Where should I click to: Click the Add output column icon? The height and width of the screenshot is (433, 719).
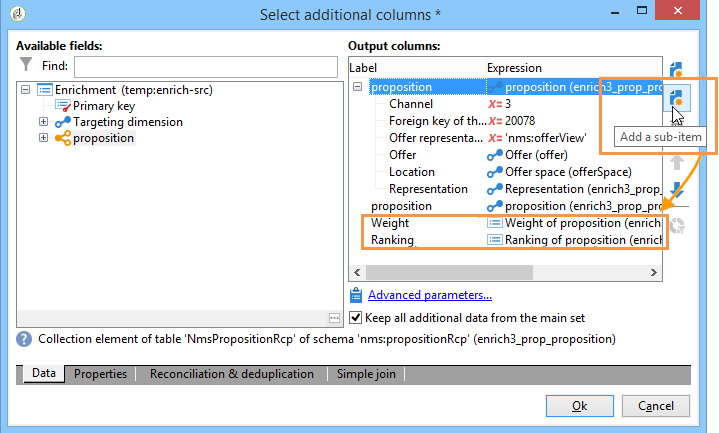point(677,70)
